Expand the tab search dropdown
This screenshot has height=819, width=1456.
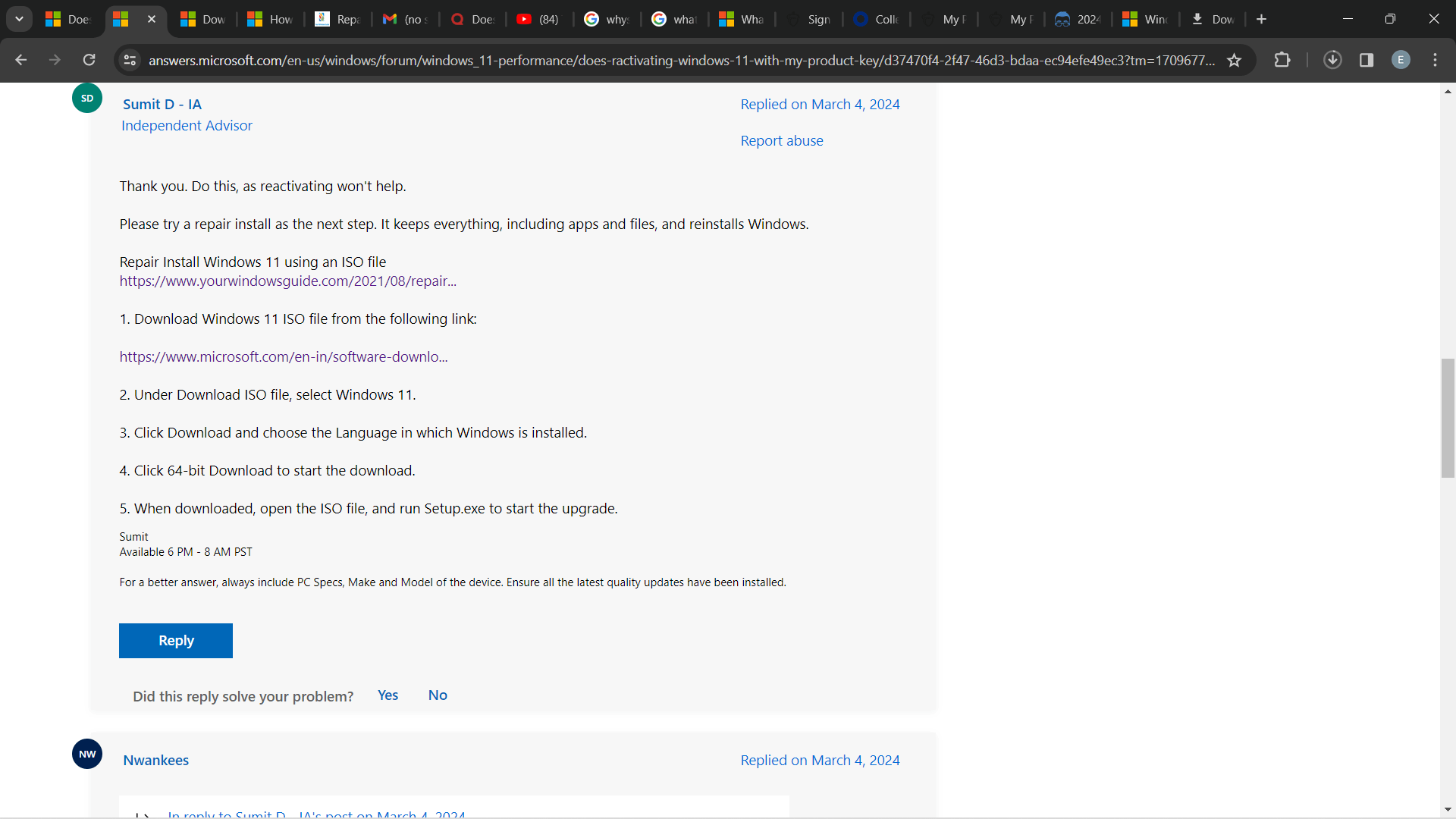19,19
